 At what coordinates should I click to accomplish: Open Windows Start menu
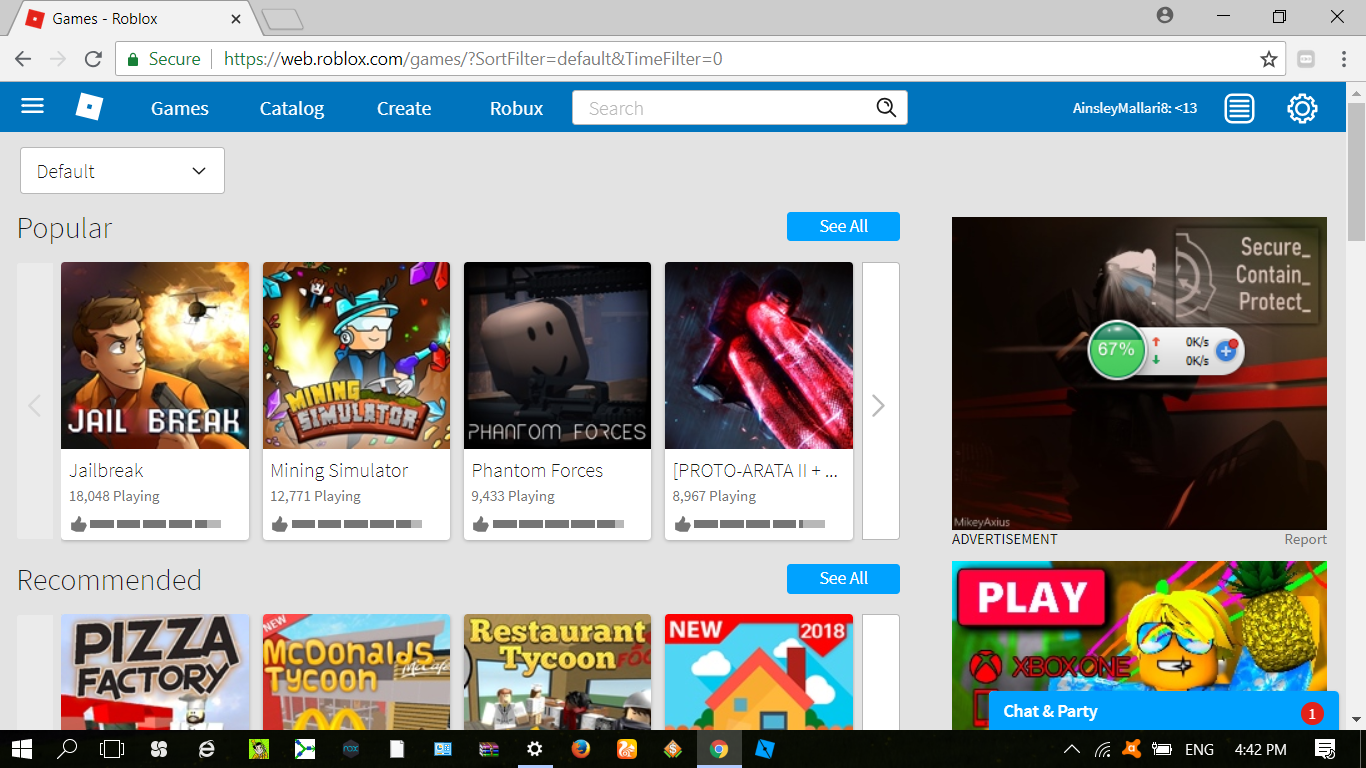click(x=20, y=749)
